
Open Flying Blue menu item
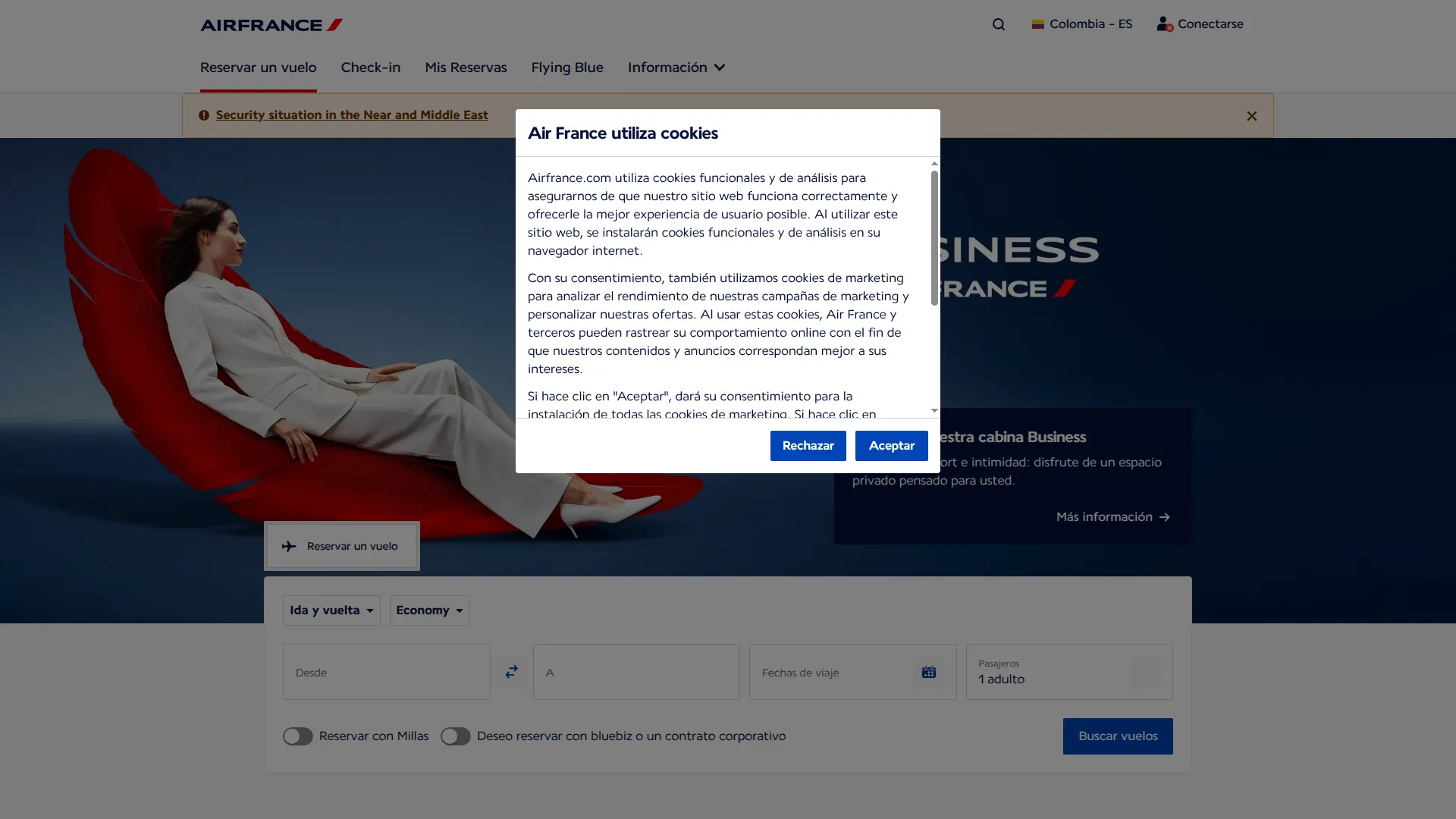pos(567,67)
